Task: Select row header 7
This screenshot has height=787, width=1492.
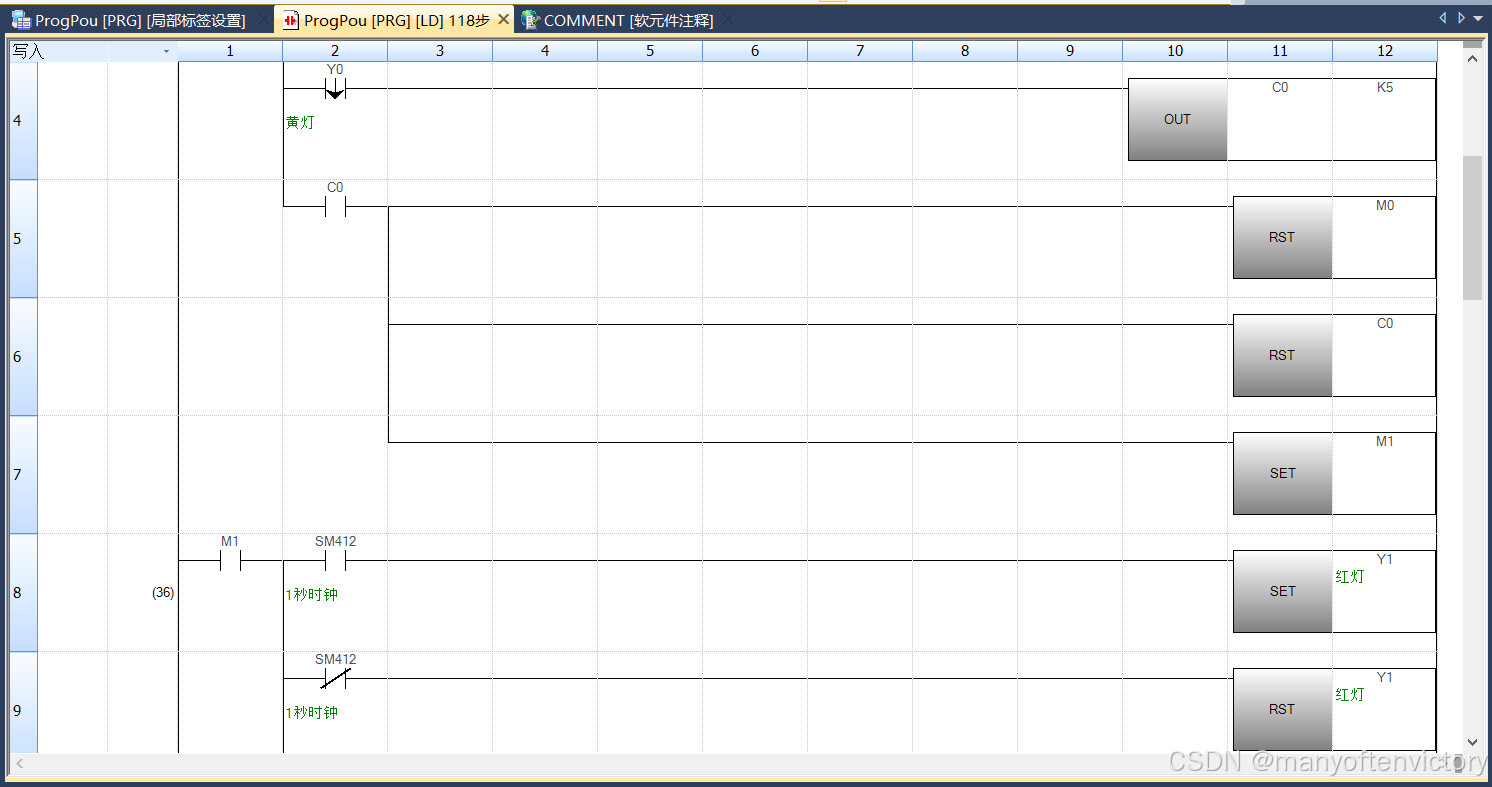Action: (x=23, y=475)
